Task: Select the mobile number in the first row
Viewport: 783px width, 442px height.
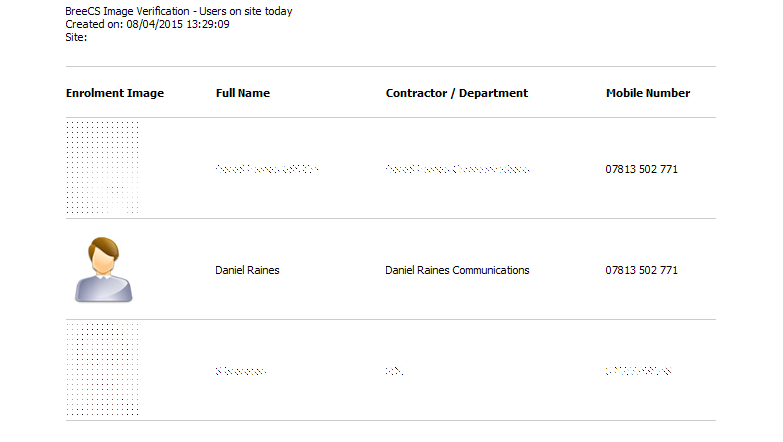Action: 642,169
